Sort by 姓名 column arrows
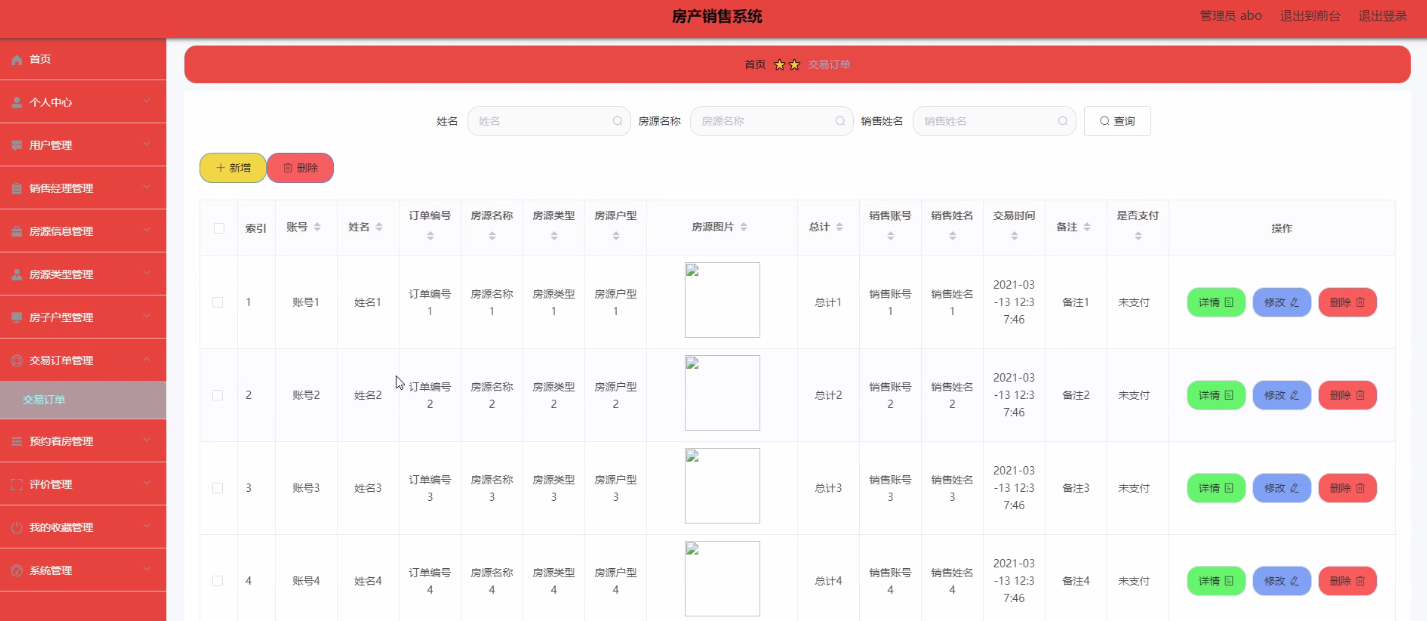 [x=379, y=228]
